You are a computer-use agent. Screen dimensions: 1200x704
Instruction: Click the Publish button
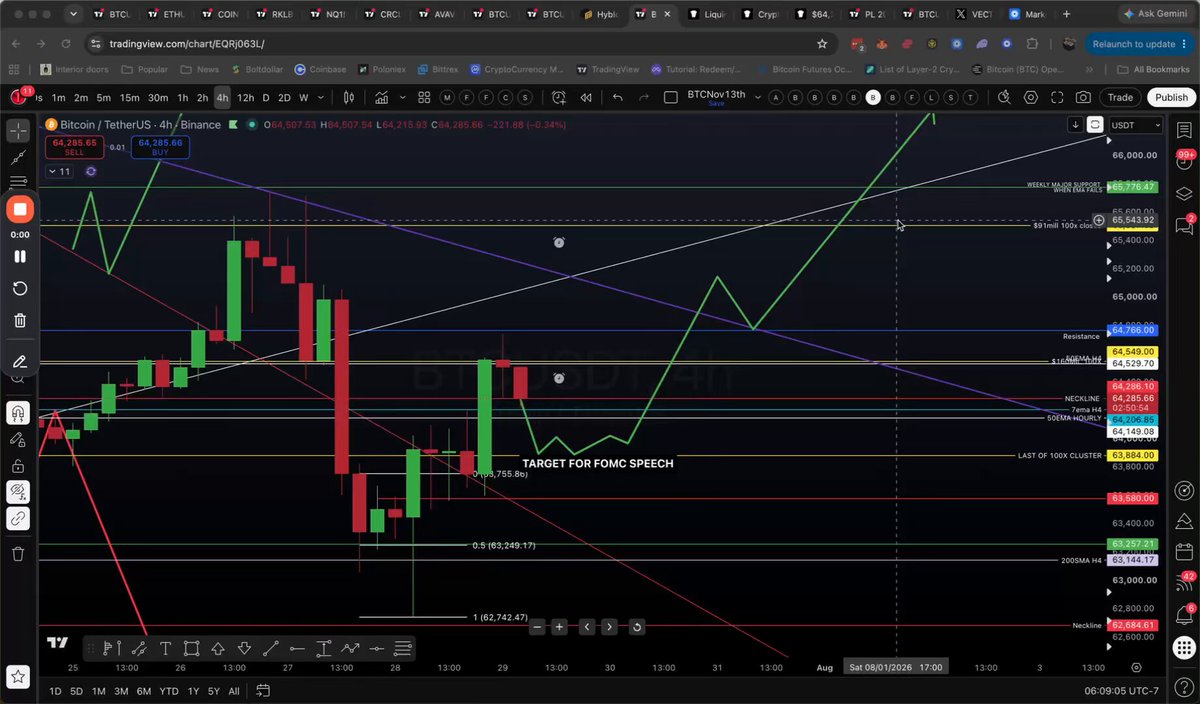click(x=1171, y=97)
